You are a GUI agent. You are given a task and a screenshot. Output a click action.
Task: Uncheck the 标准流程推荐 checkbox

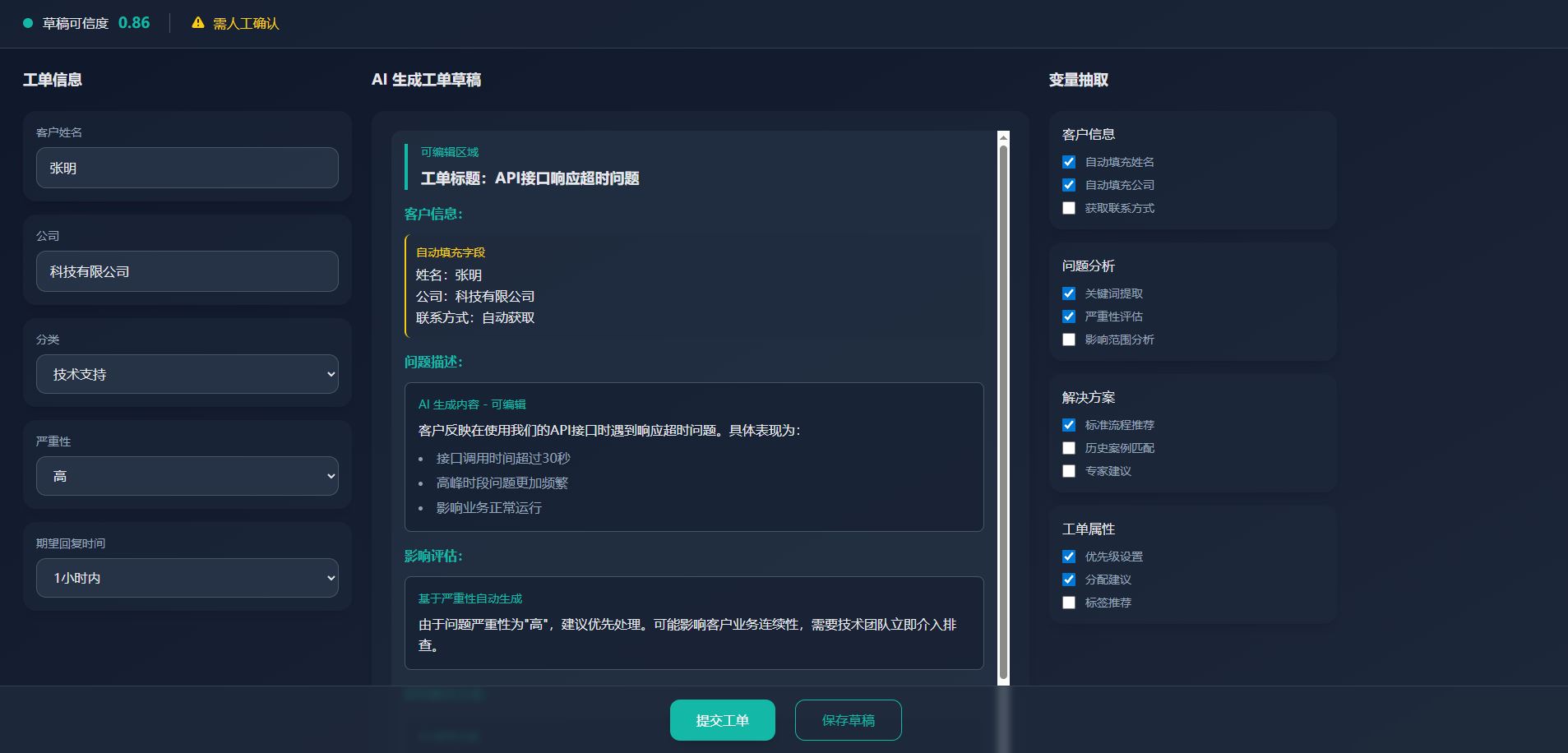[x=1069, y=425]
